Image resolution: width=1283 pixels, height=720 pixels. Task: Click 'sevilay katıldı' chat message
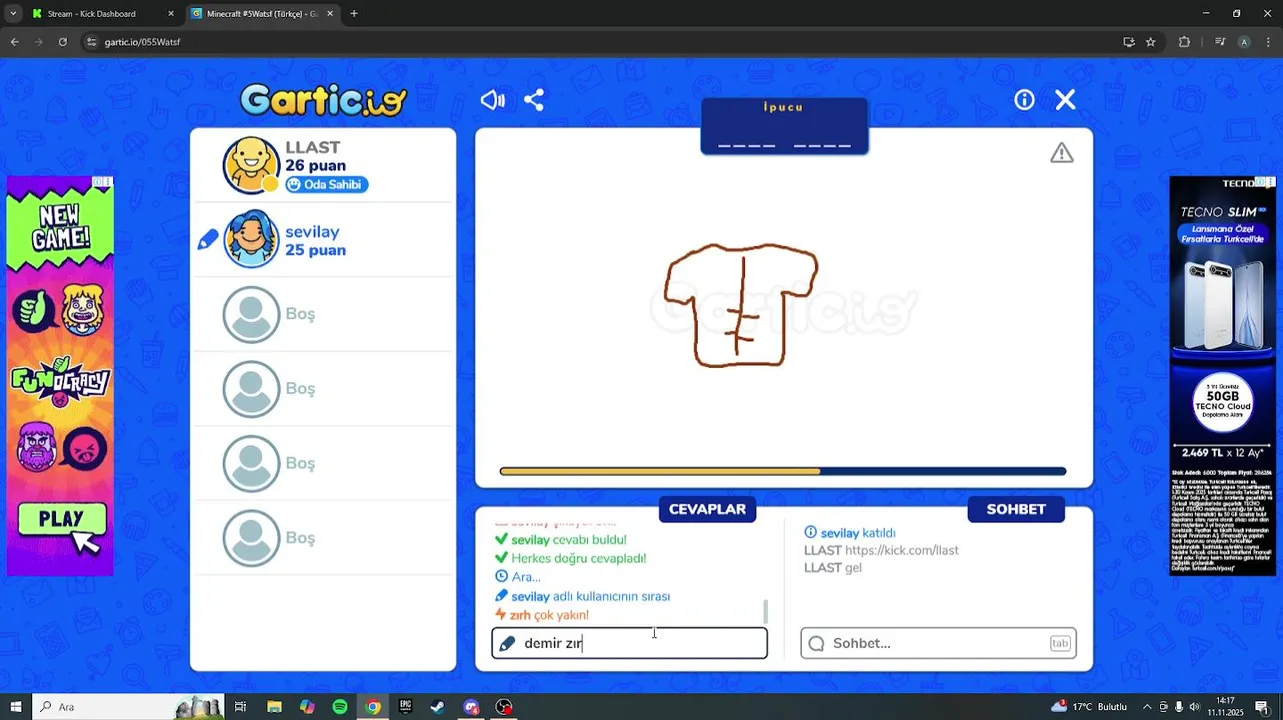pyautogui.click(x=850, y=533)
